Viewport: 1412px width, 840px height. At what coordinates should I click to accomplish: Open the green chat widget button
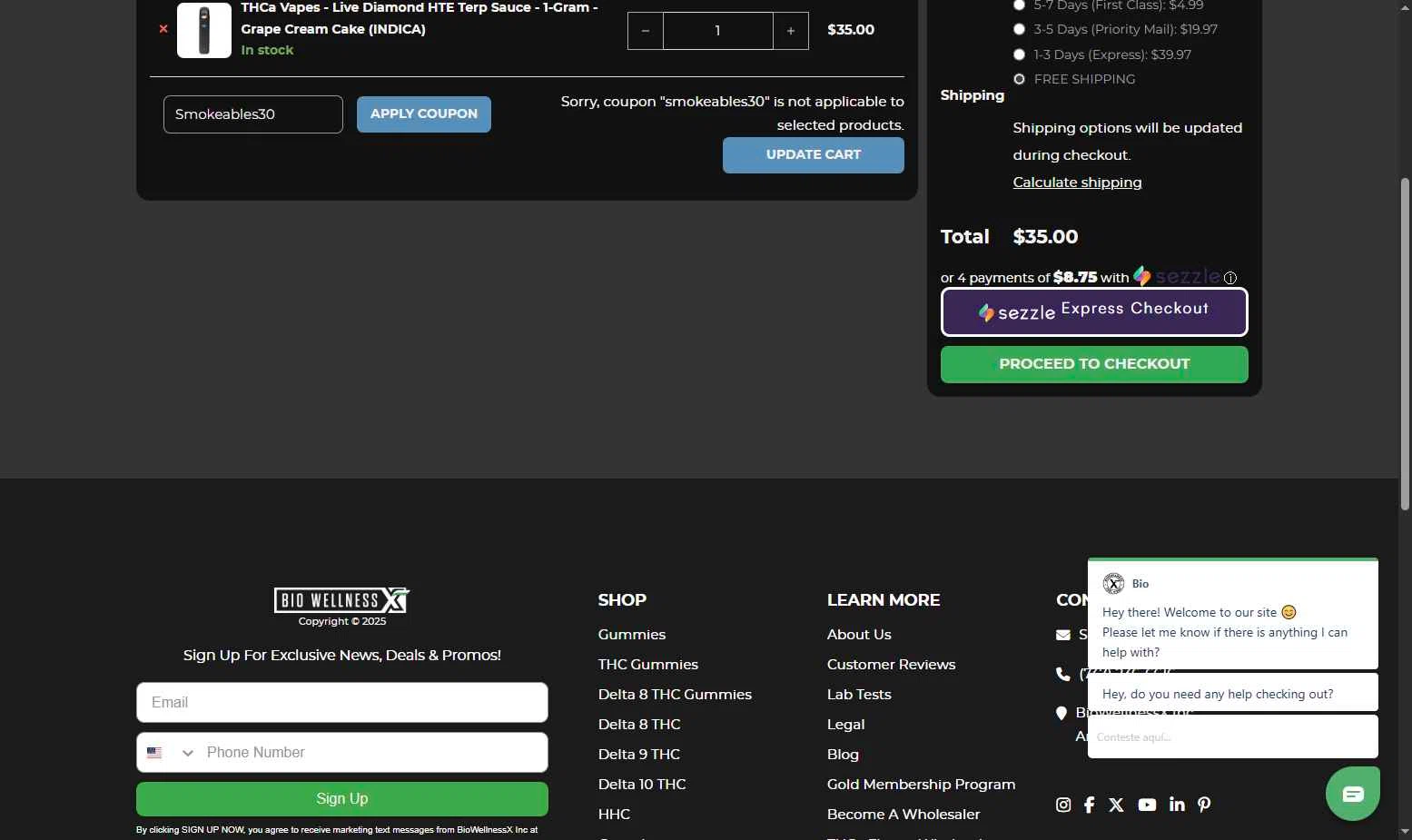(x=1352, y=795)
